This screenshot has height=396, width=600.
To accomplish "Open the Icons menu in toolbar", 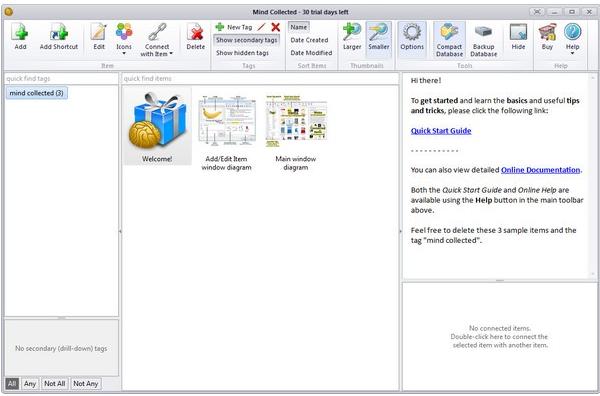I will (x=124, y=39).
